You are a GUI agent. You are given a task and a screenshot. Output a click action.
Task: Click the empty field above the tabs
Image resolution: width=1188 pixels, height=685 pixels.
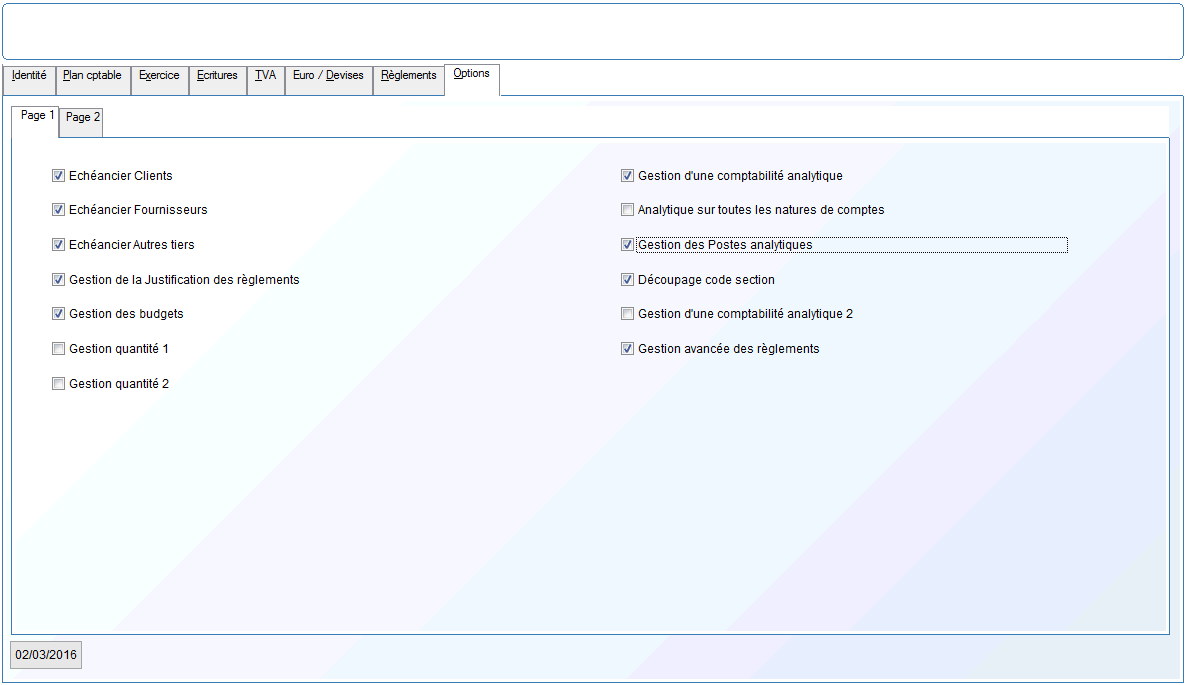[592, 32]
